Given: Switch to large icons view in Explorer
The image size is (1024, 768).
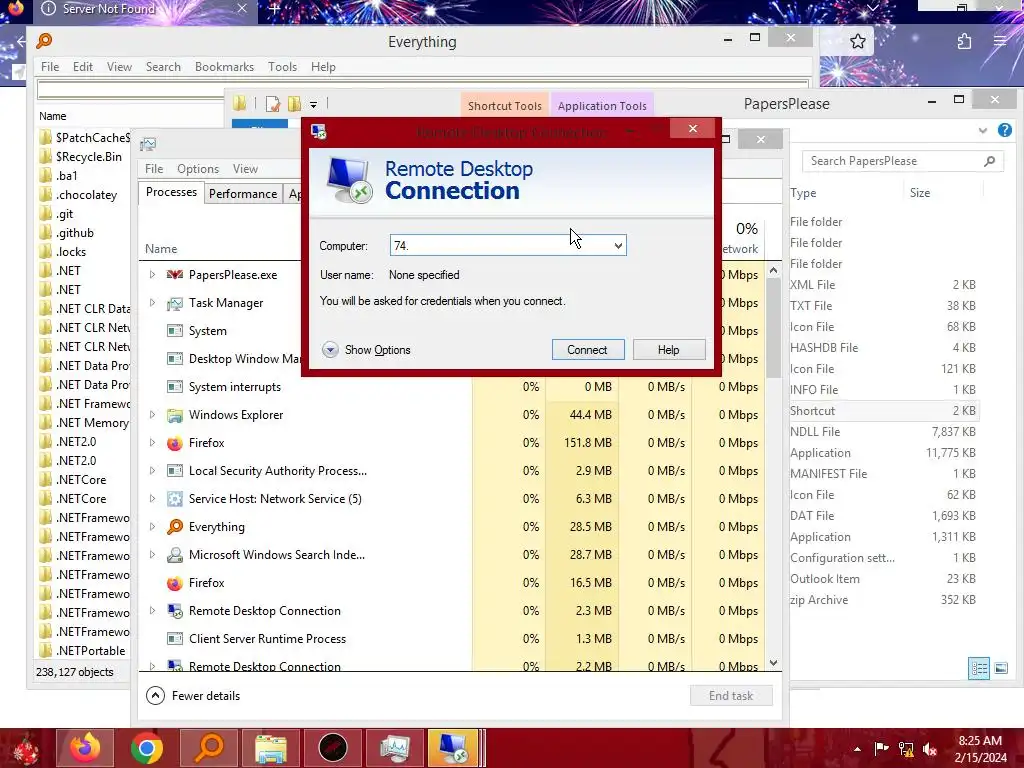Looking at the screenshot, I should (x=1000, y=668).
